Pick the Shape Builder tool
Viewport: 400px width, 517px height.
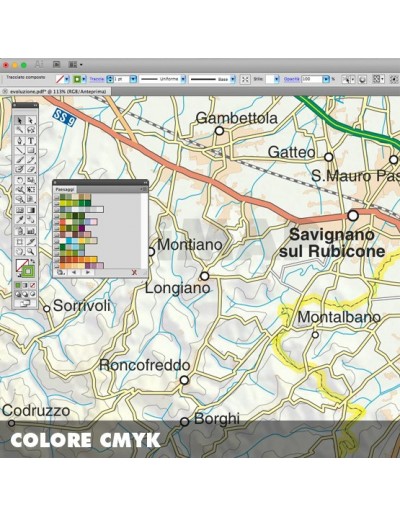pyautogui.click(x=20, y=198)
